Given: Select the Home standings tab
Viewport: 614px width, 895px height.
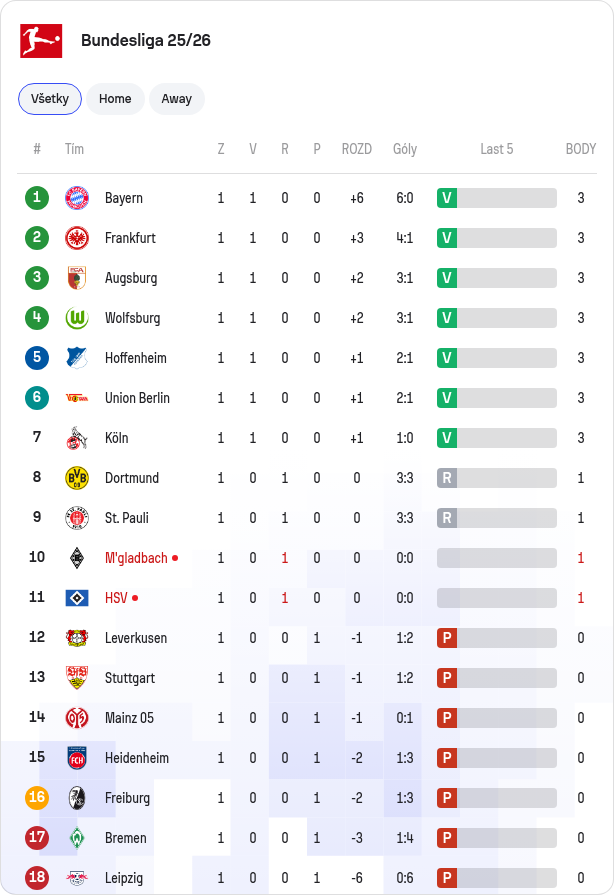Looking at the screenshot, I should tap(115, 99).
